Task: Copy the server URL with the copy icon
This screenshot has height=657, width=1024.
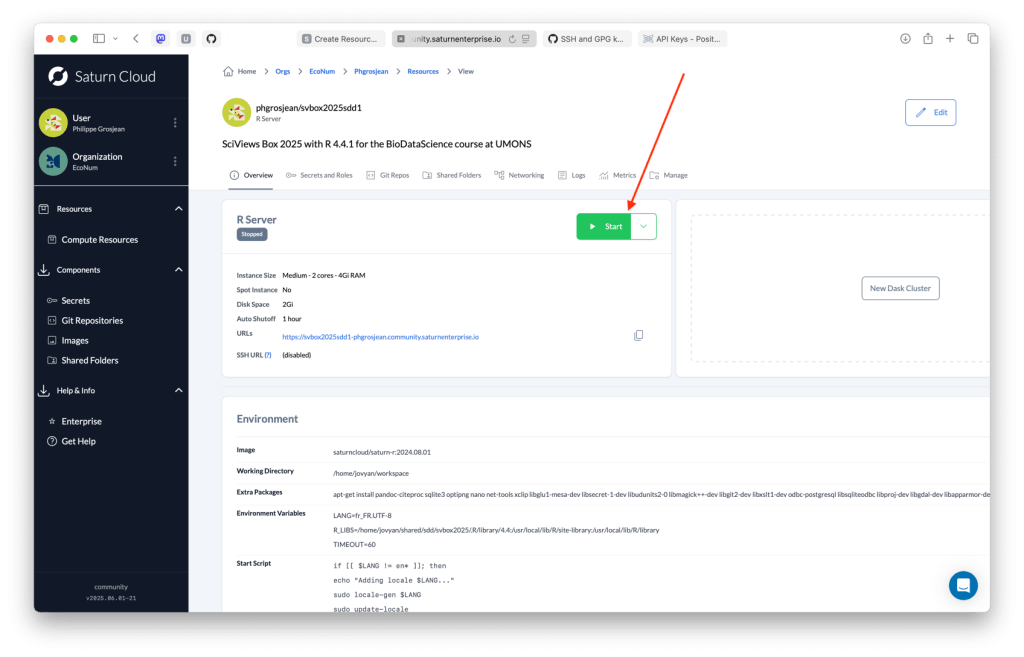Action: [x=639, y=336]
